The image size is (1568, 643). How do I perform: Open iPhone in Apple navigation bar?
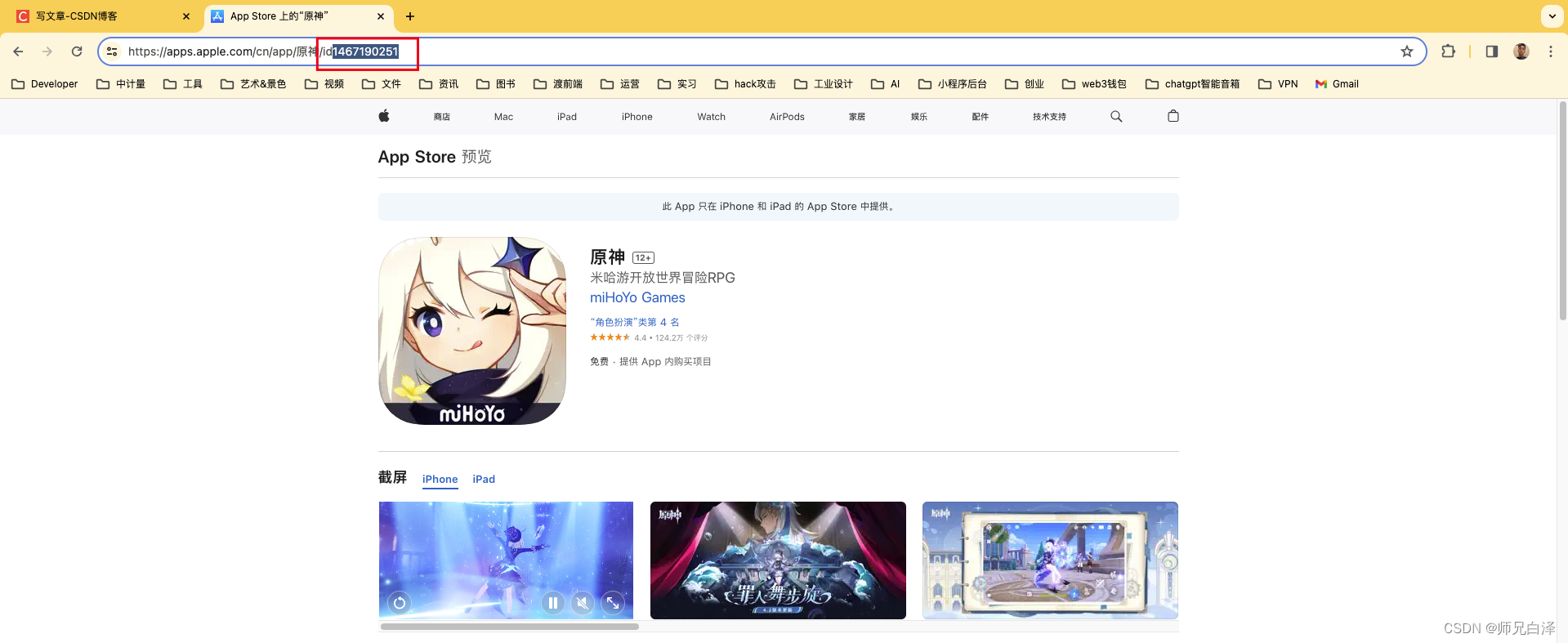point(637,117)
